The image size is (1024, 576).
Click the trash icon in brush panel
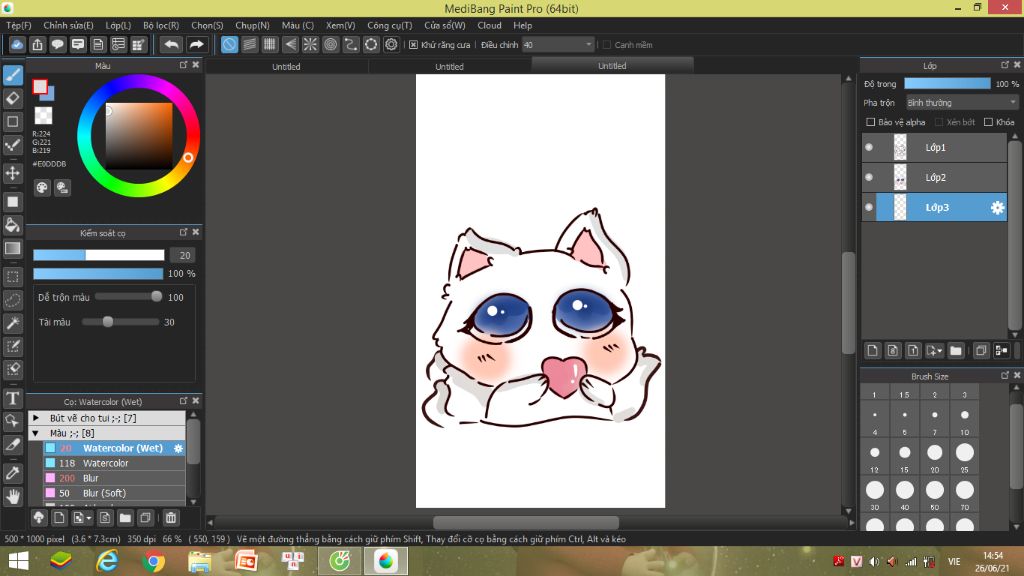[x=170, y=518]
